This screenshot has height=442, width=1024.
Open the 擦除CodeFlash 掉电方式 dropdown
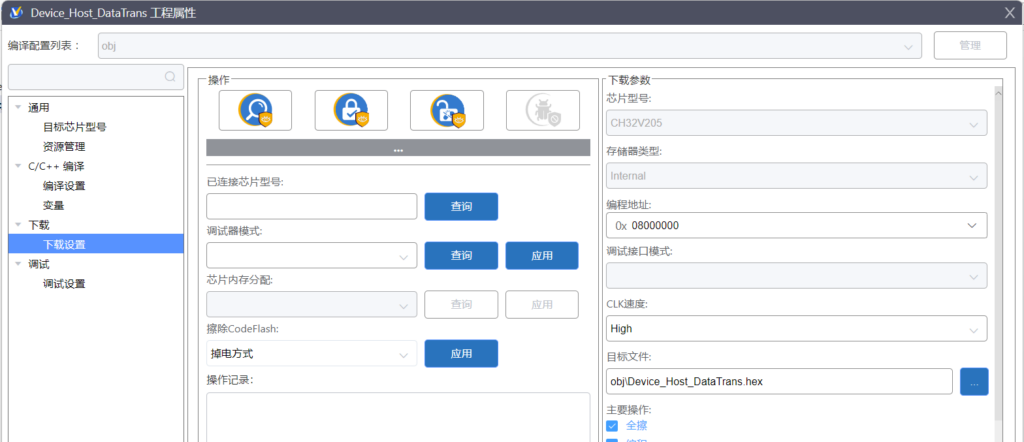pyautogui.click(x=312, y=354)
